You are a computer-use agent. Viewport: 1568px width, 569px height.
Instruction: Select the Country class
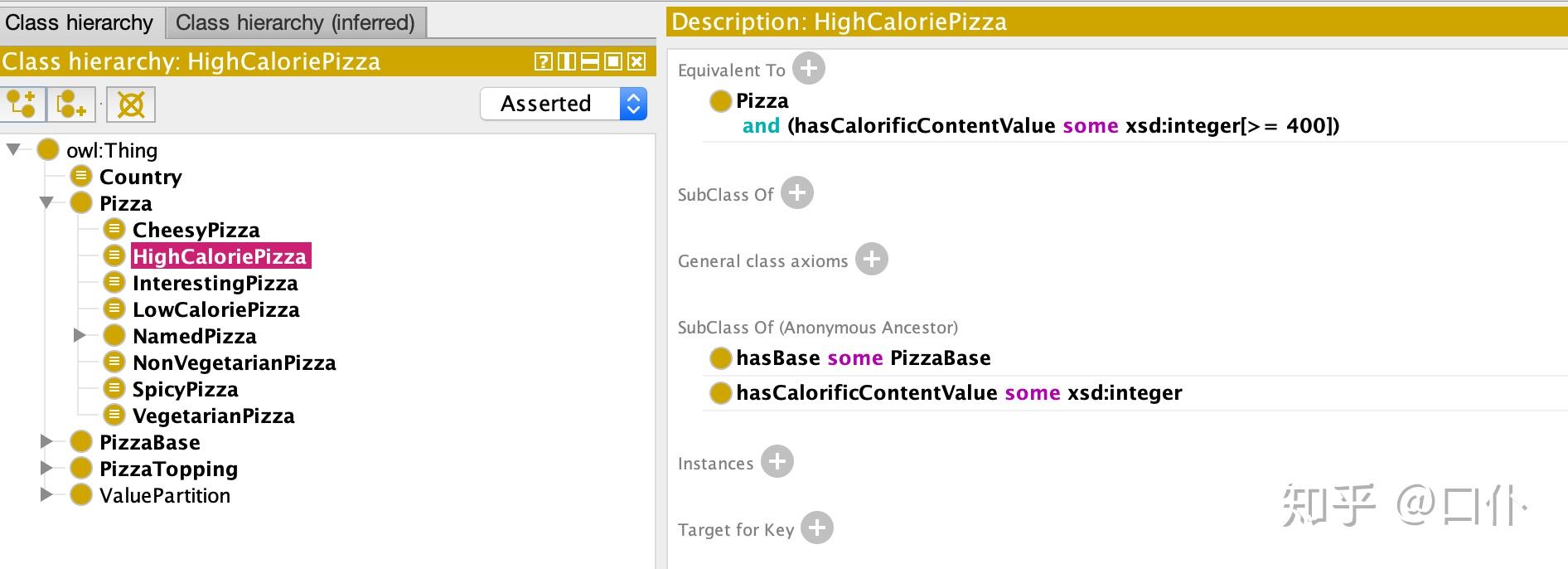point(140,177)
